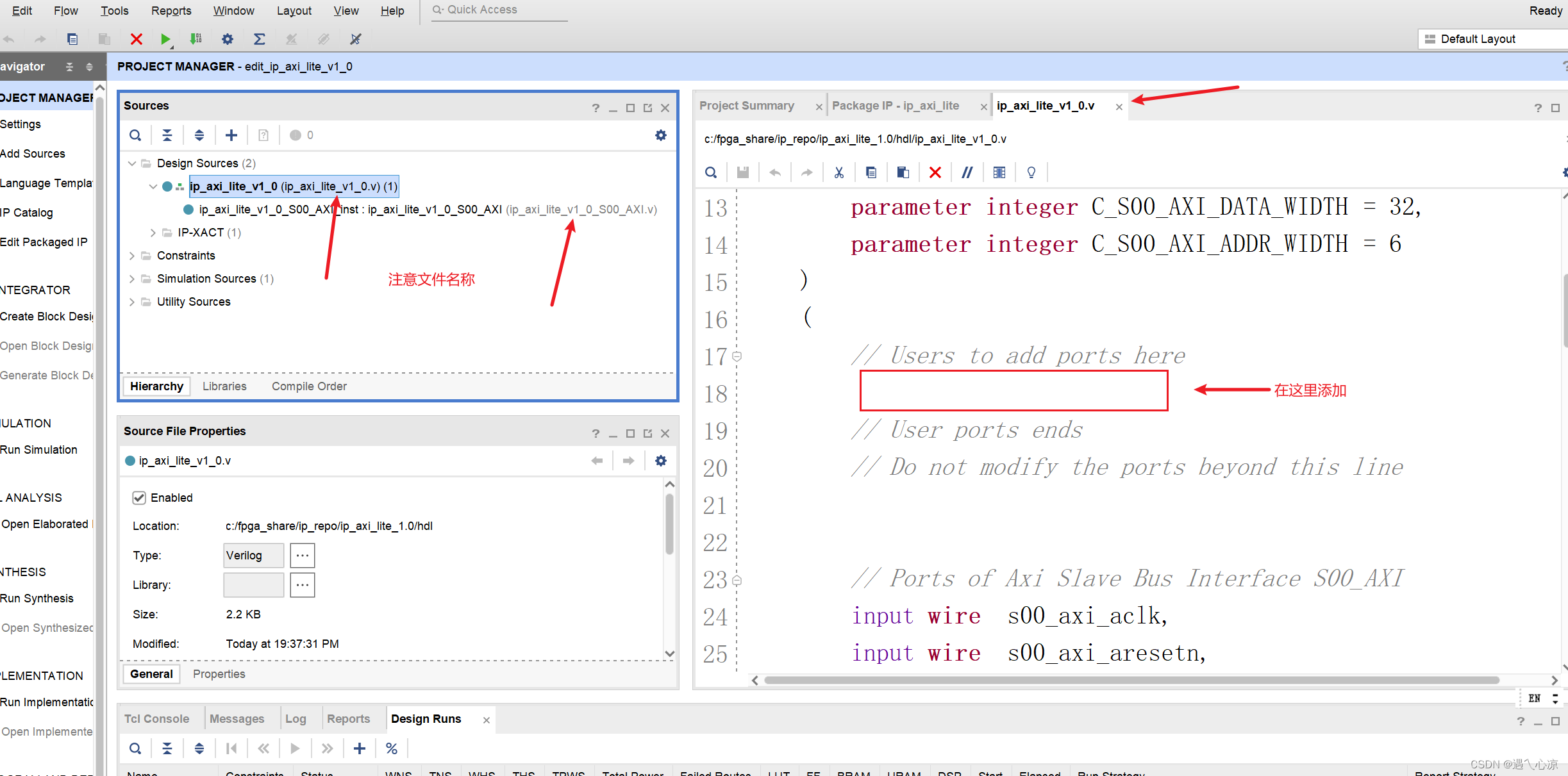Enable the Enabled checkbox in Source File Properties

tap(139, 498)
